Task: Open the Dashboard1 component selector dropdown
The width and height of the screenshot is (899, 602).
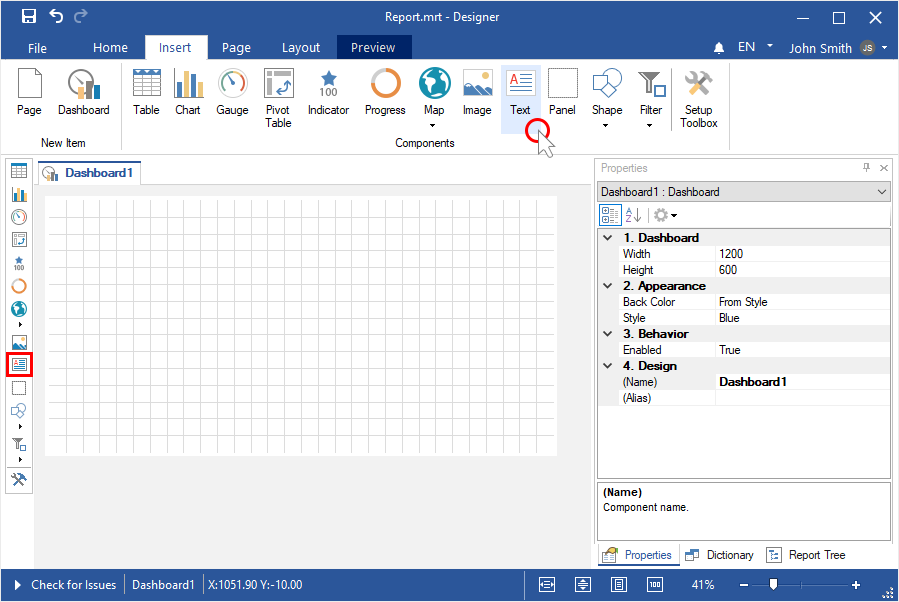Action: [881, 192]
